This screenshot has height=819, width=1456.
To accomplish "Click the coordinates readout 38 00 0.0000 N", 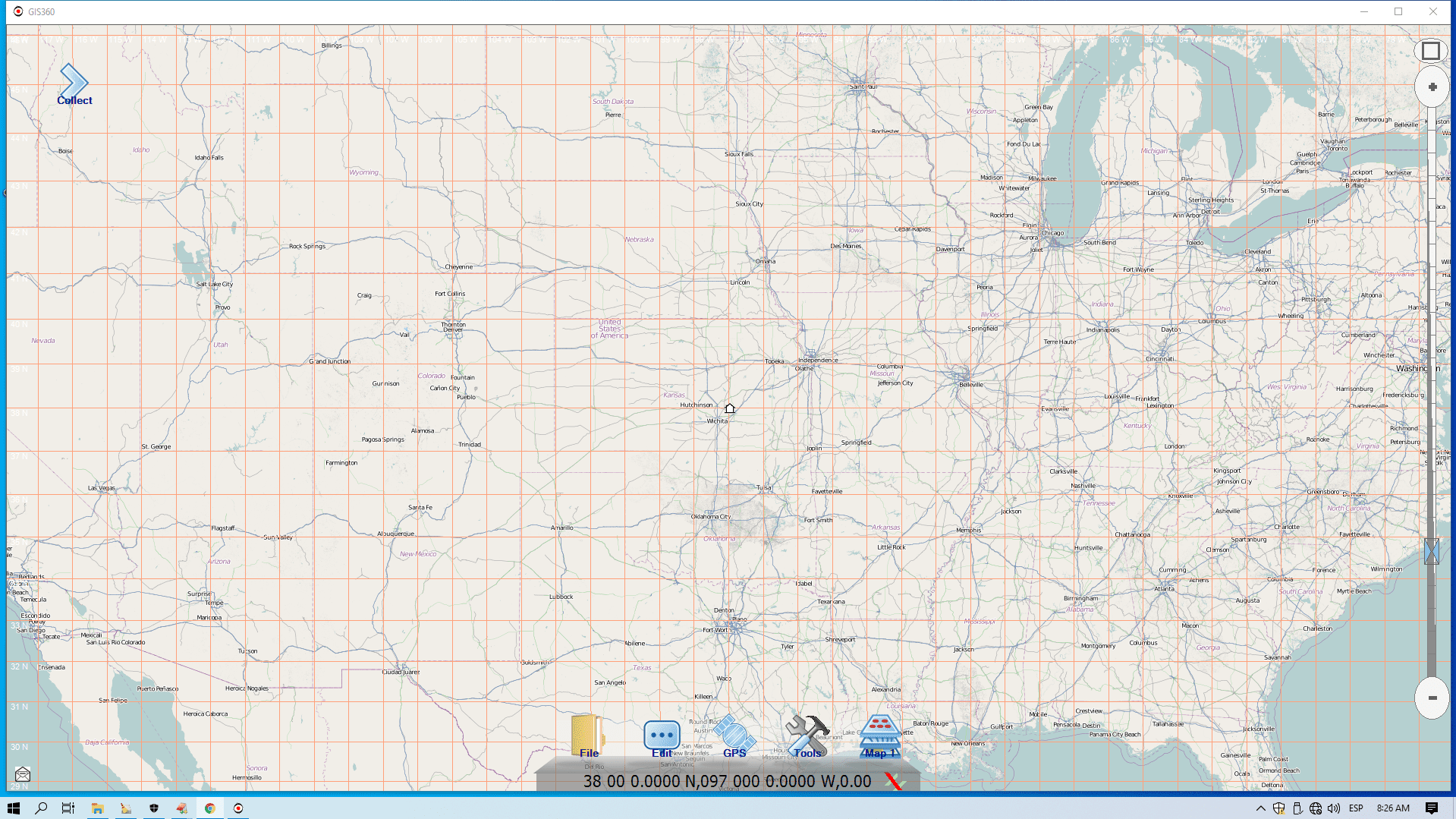I will [x=727, y=781].
